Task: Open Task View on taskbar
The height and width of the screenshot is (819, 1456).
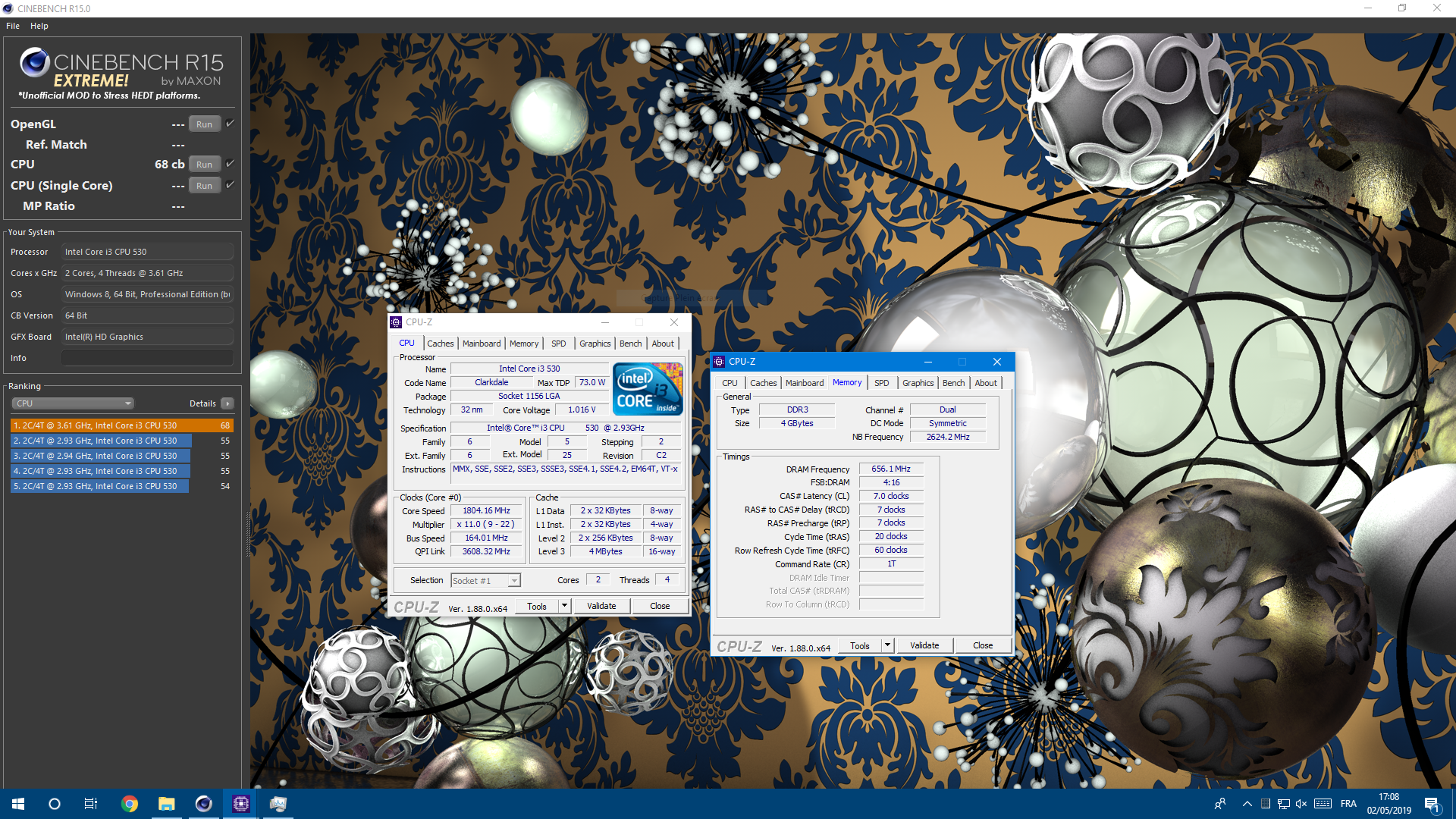Action: [91, 804]
